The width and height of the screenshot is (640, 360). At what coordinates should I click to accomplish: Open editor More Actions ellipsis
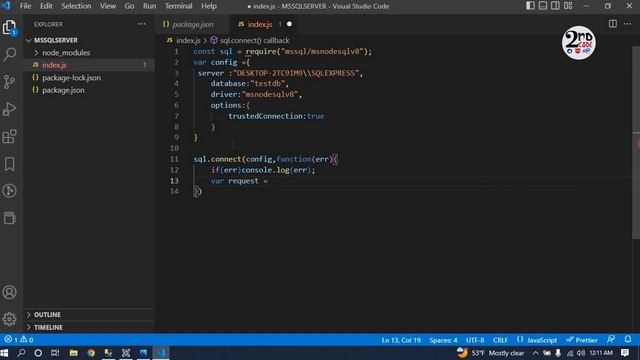coord(627,24)
